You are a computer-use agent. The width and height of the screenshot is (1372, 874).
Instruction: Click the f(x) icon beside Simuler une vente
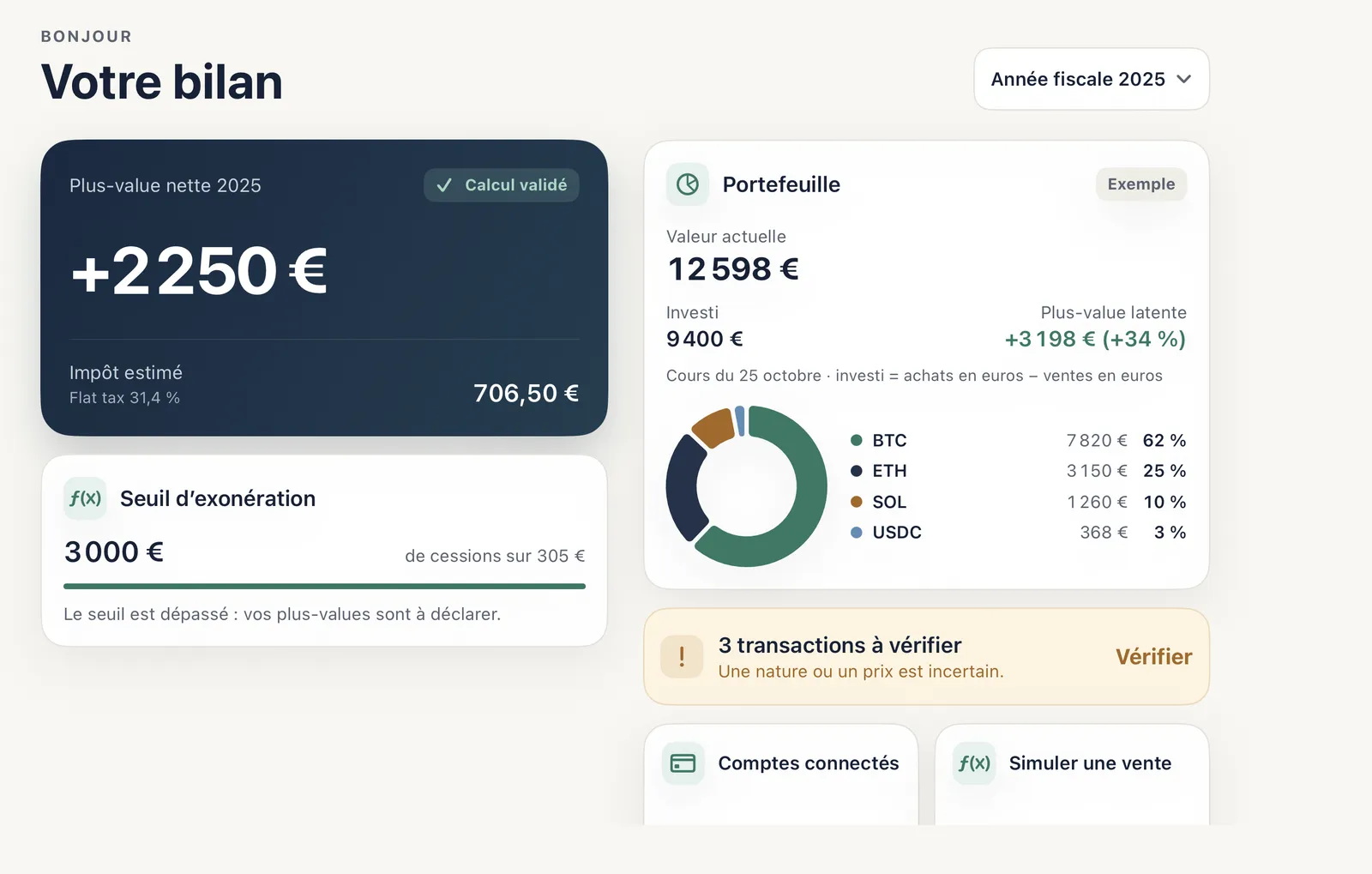974,763
